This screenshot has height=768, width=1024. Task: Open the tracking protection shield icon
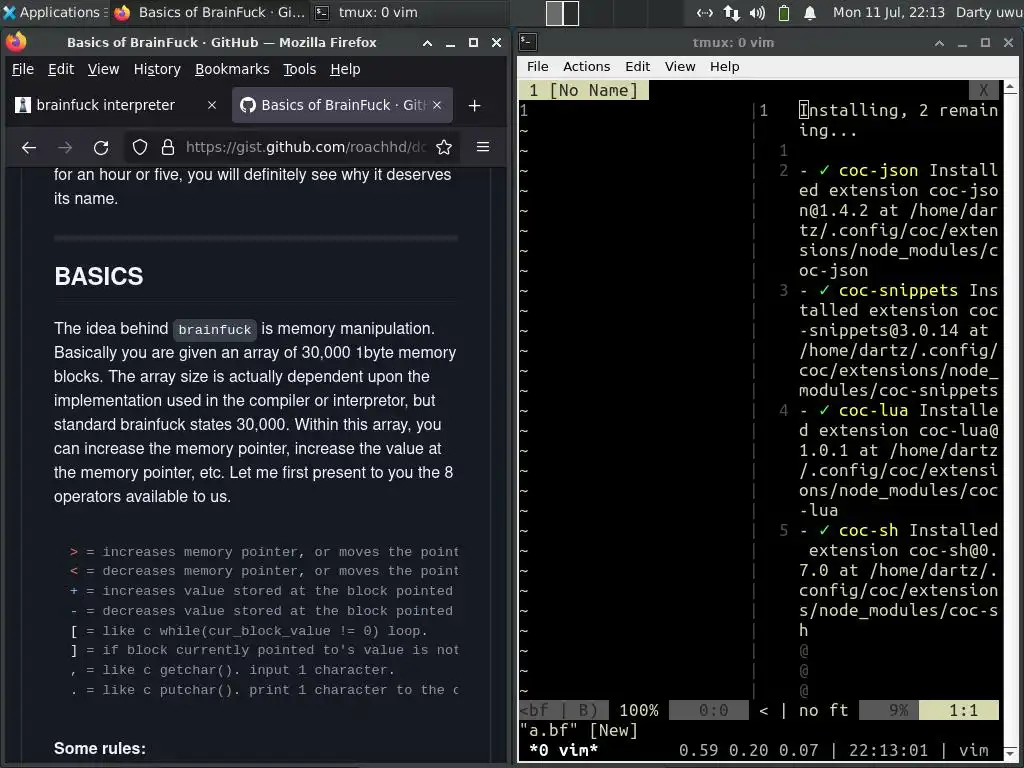(x=140, y=148)
